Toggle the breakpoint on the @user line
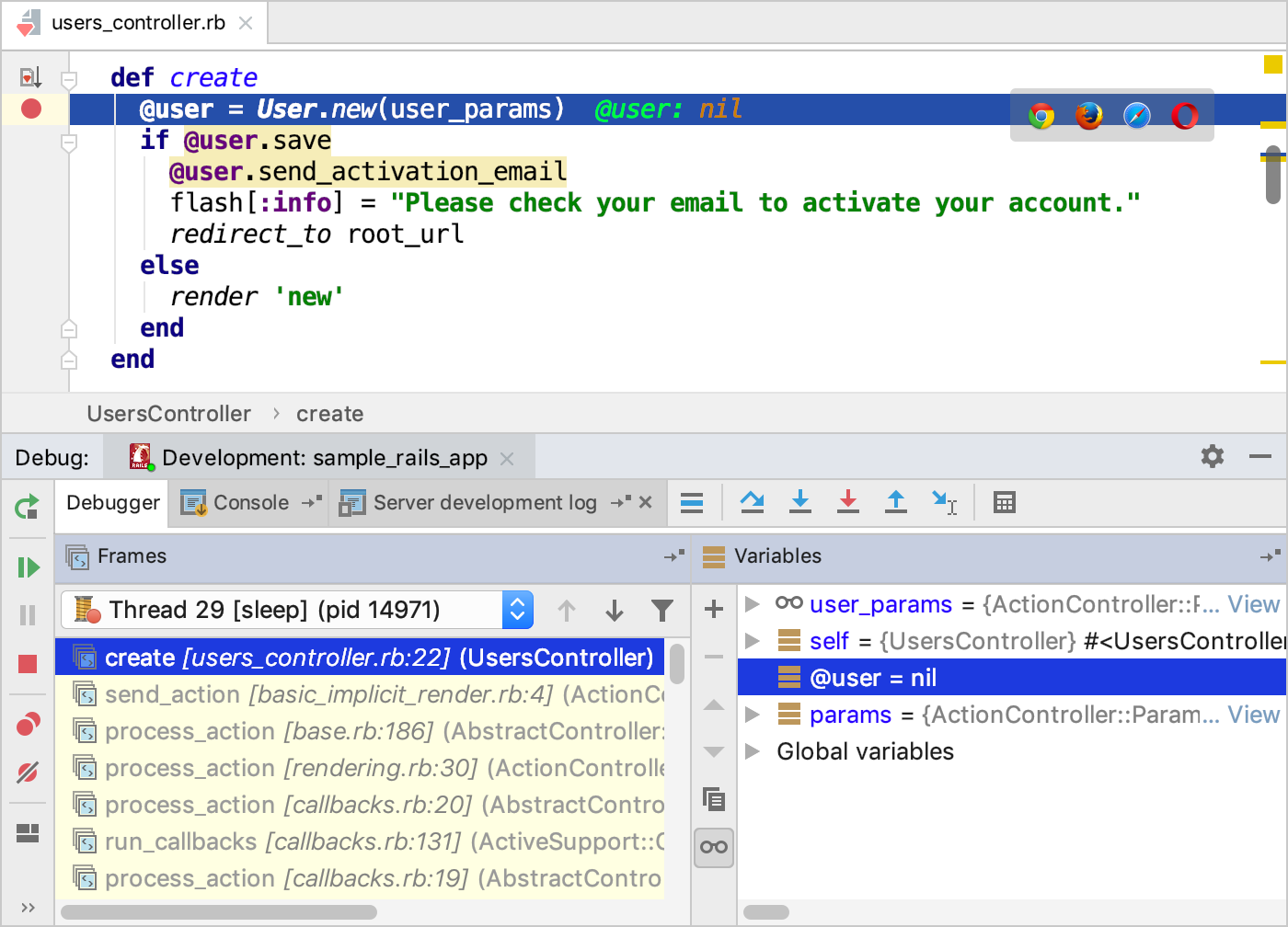 point(31,109)
